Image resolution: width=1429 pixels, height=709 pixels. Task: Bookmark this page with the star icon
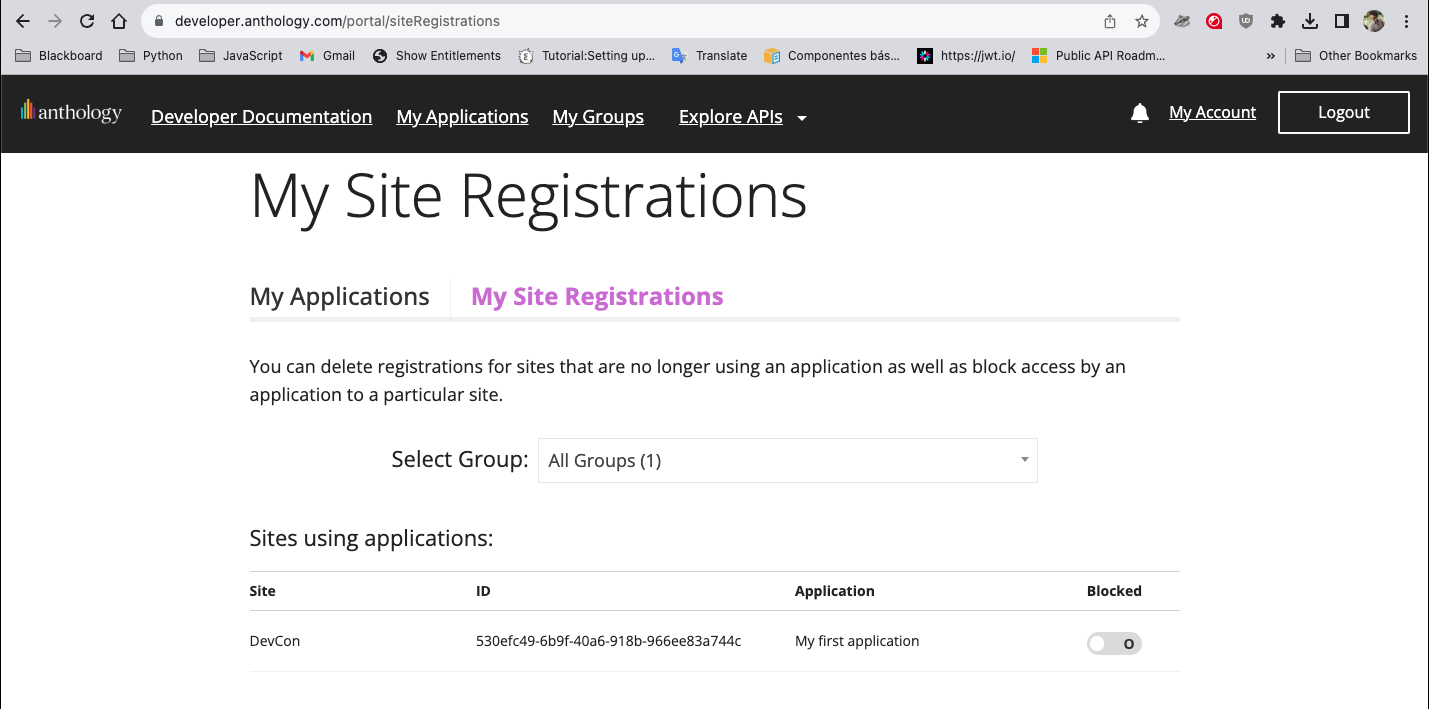[x=1142, y=21]
